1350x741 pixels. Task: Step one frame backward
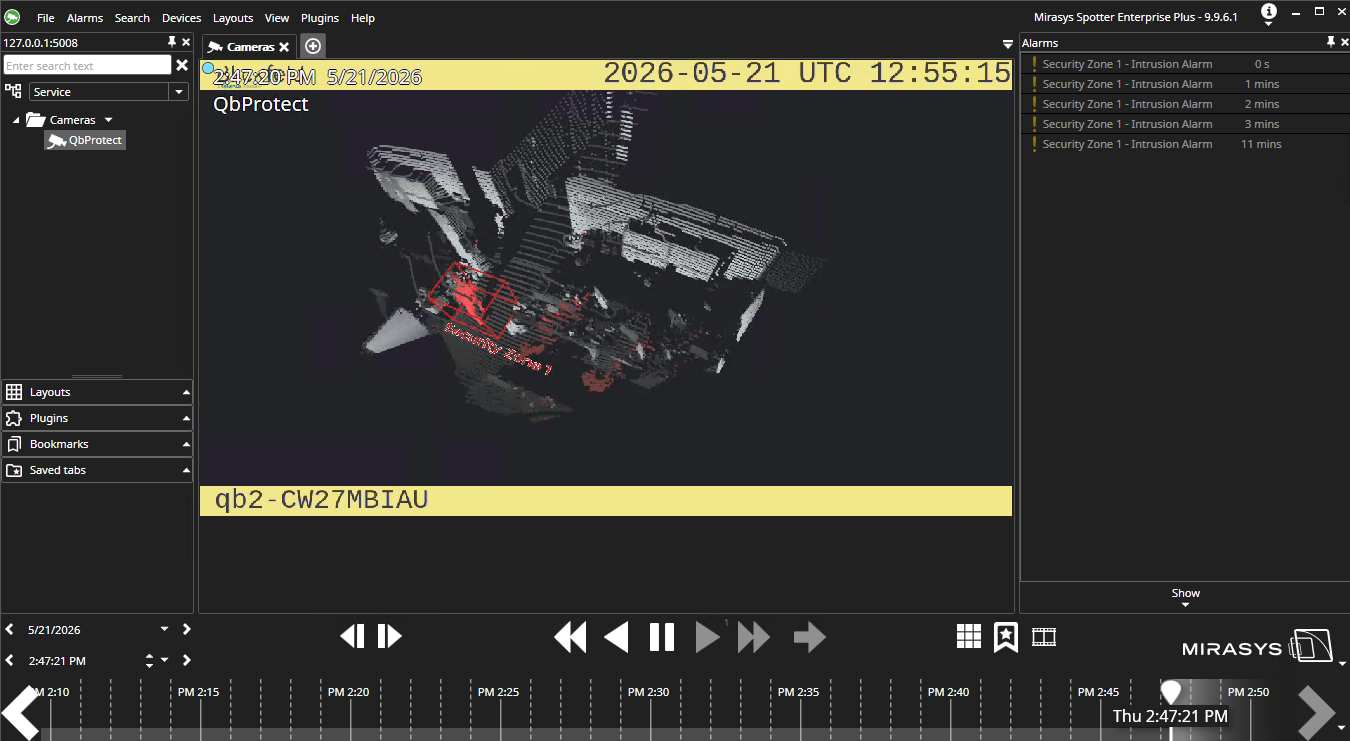(352, 636)
